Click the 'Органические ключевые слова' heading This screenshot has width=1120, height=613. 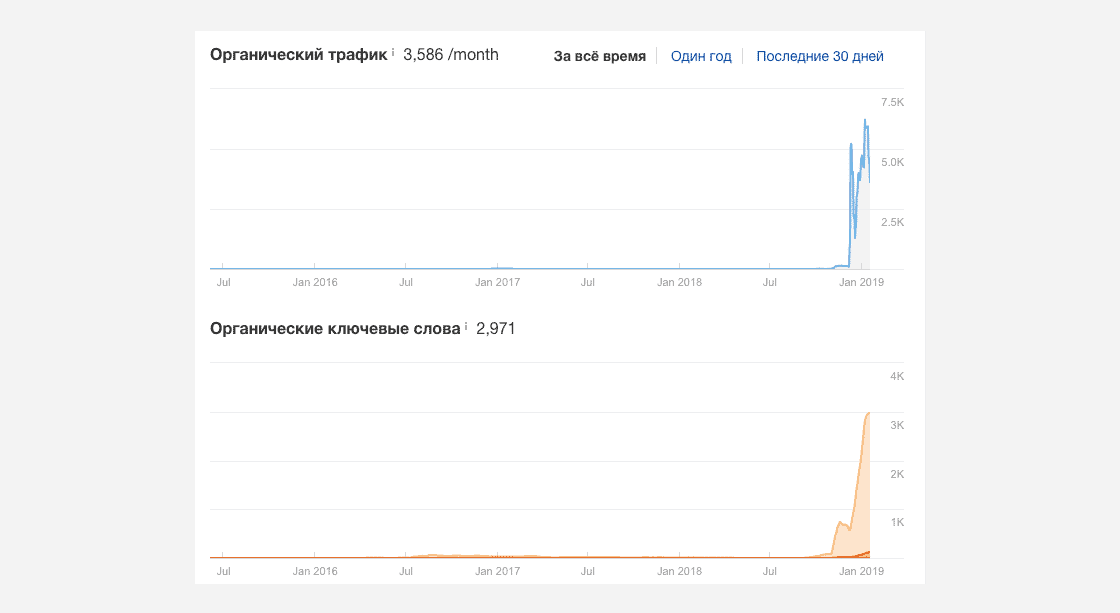pyautogui.click(x=335, y=329)
